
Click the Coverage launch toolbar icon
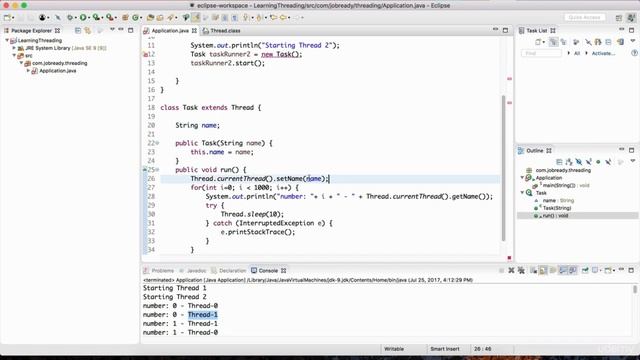[x=96, y=18]
